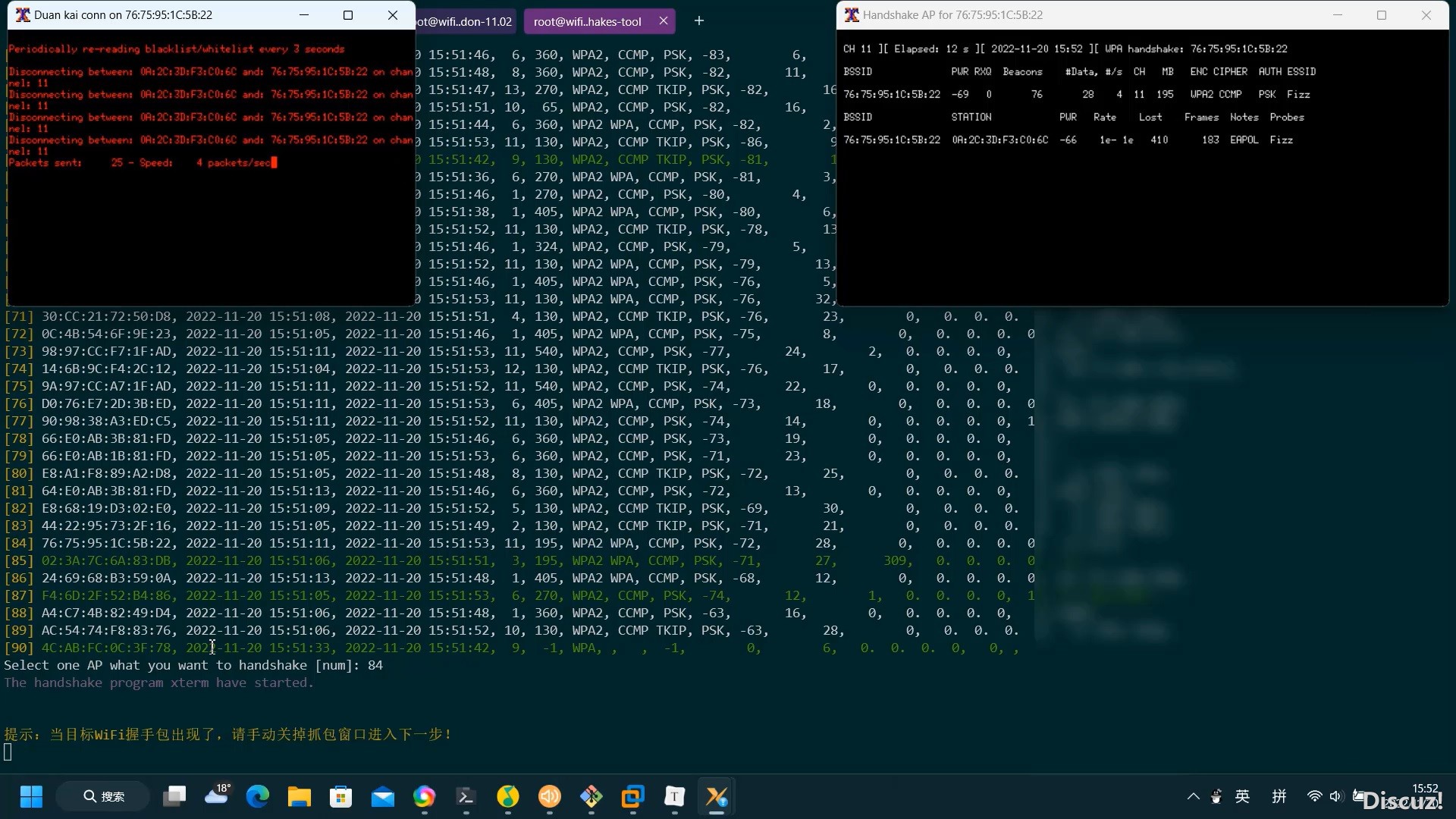Add a new terminal tab with plus
The image size is (1456, 819).
click(699, 21)
